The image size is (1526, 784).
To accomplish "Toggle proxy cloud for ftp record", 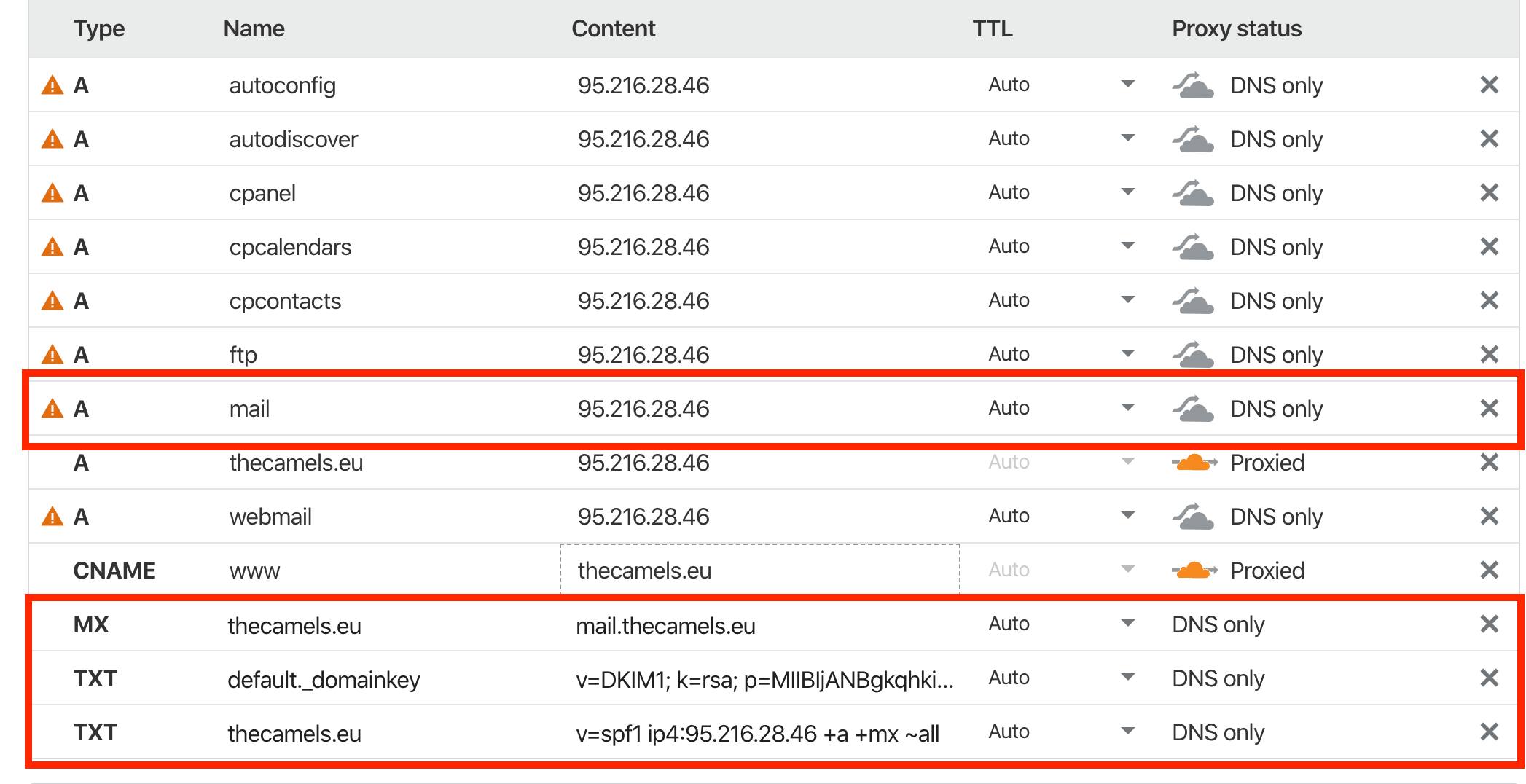I will [1193, 355].
